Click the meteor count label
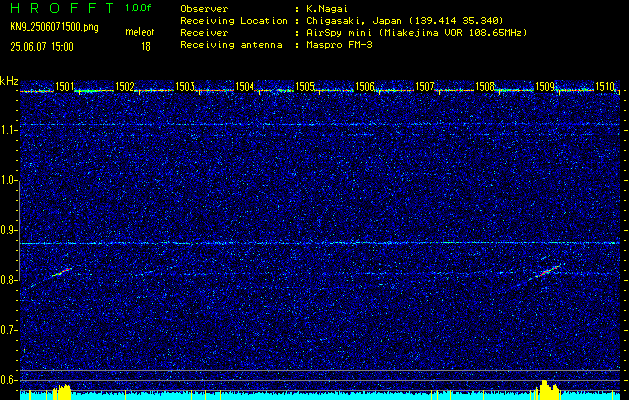This screenshot has width=629, height=400. [x=140, y=32]
